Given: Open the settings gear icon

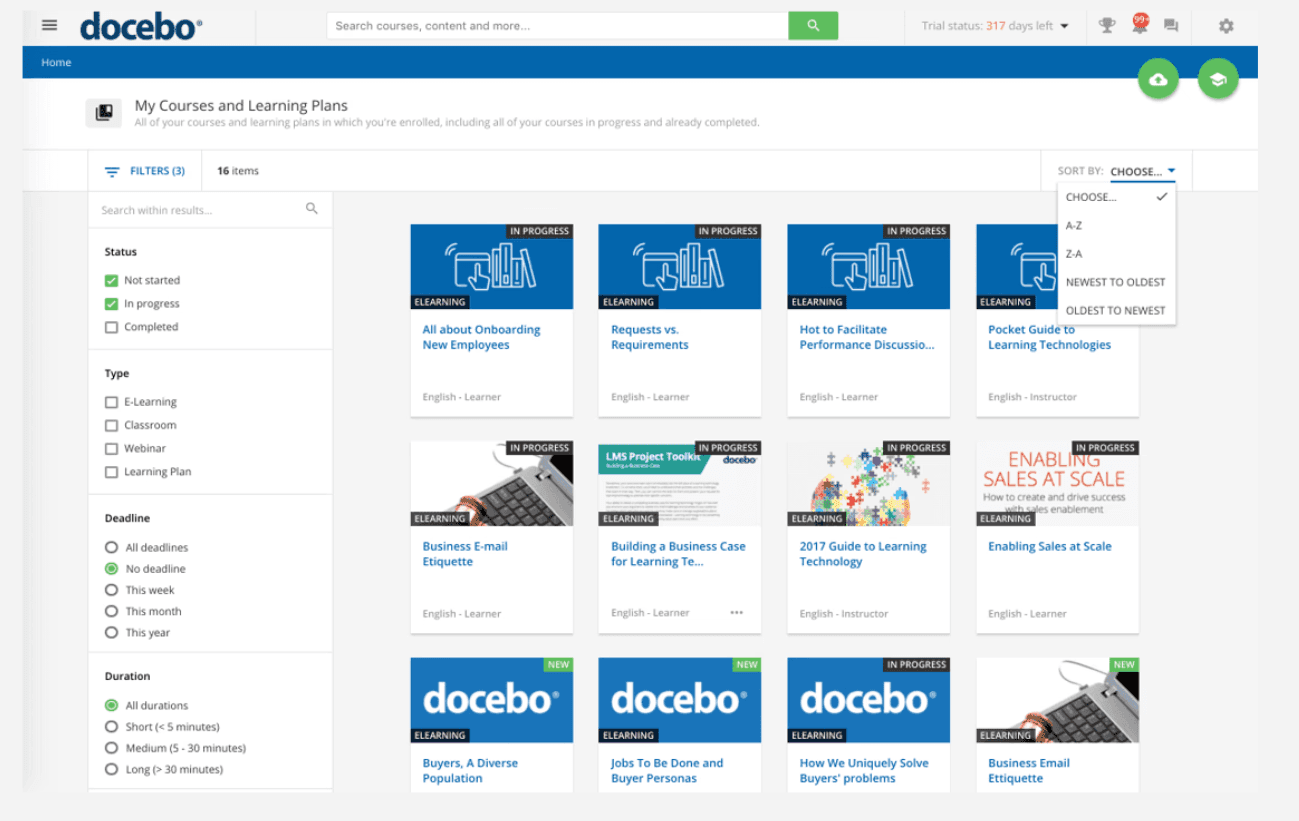Looking at the screenshot, I should point(1226,26).
